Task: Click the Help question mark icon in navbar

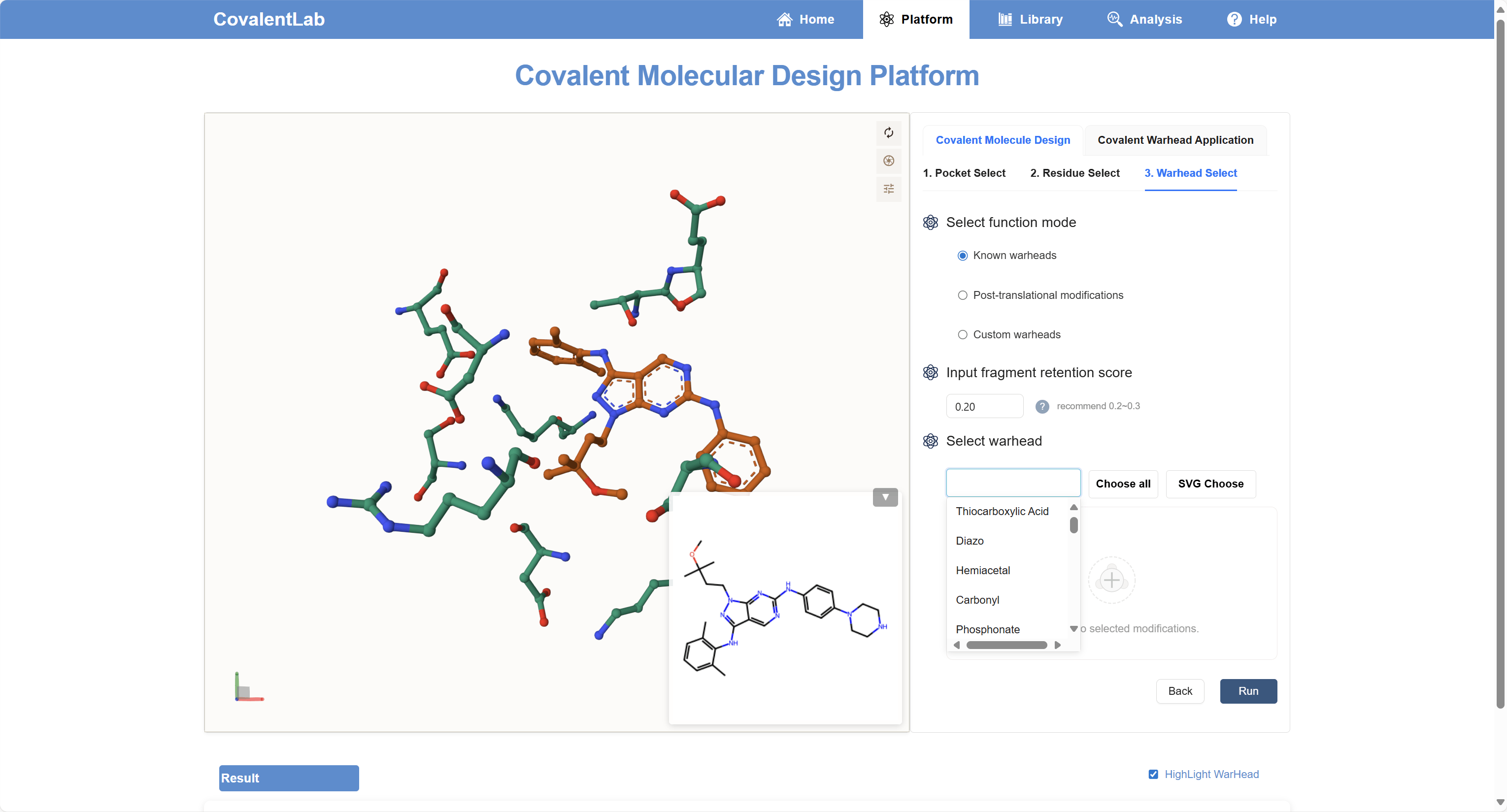Action: pos(1234,19)
